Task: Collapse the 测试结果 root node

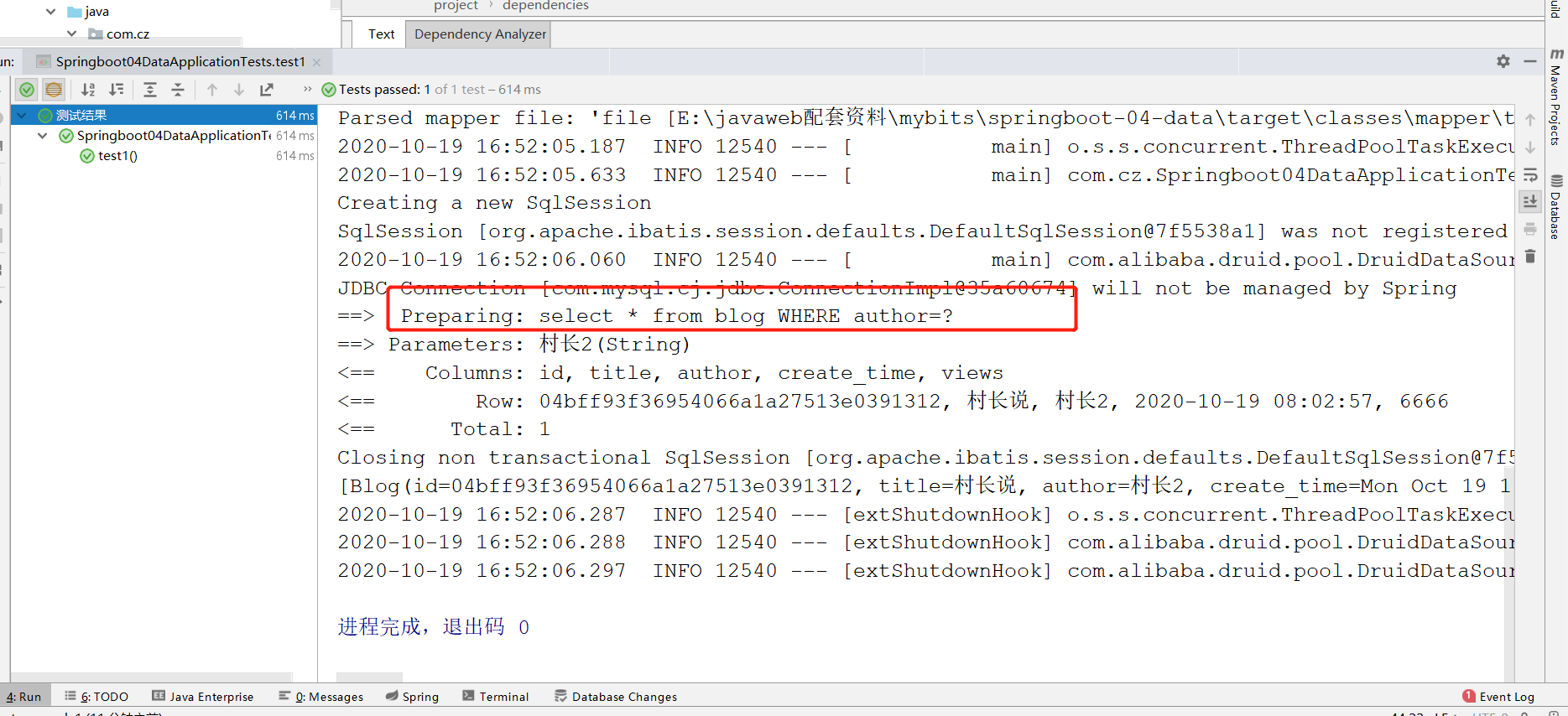Action: [x=22, y=115]
